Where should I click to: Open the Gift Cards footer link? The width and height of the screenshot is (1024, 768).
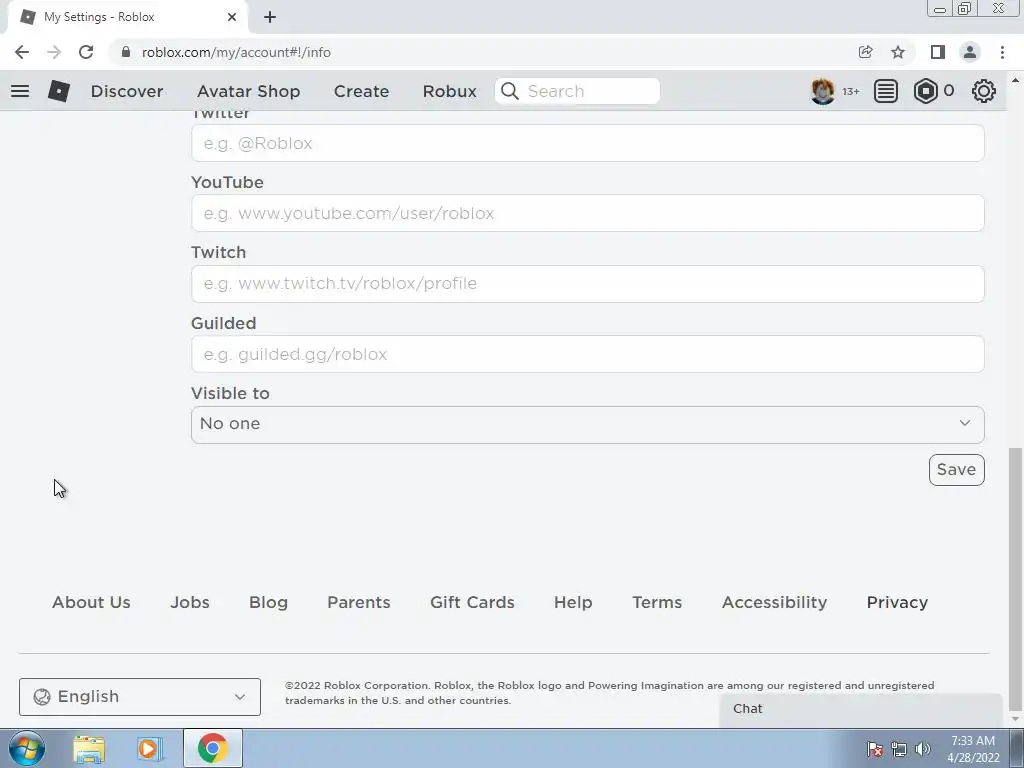[472, 602]
